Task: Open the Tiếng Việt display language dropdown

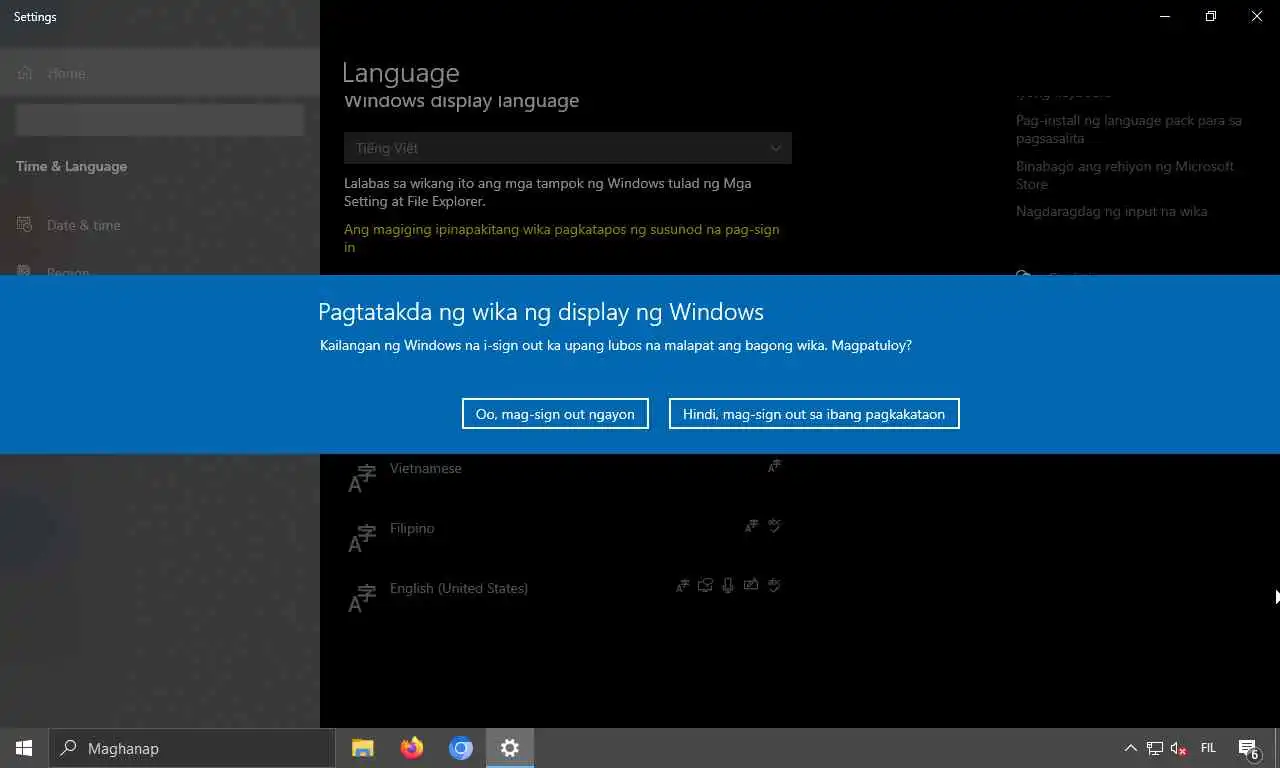Action: pos(568,148)
